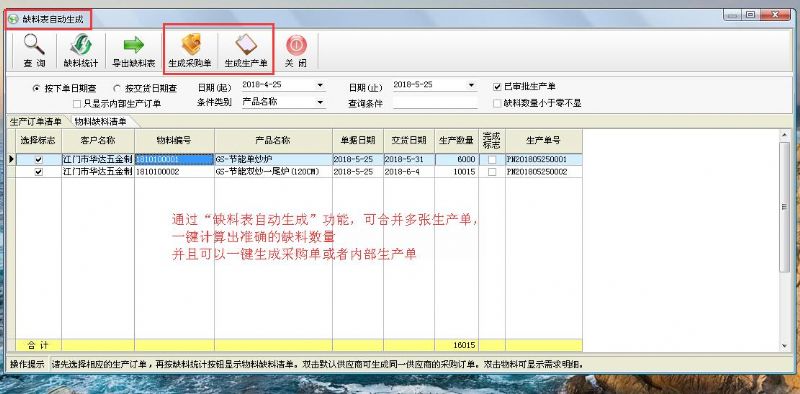This screenshot has width=800, height=394.
Task: Switch to 生产订单清单 tab
Action: (36, 122)
